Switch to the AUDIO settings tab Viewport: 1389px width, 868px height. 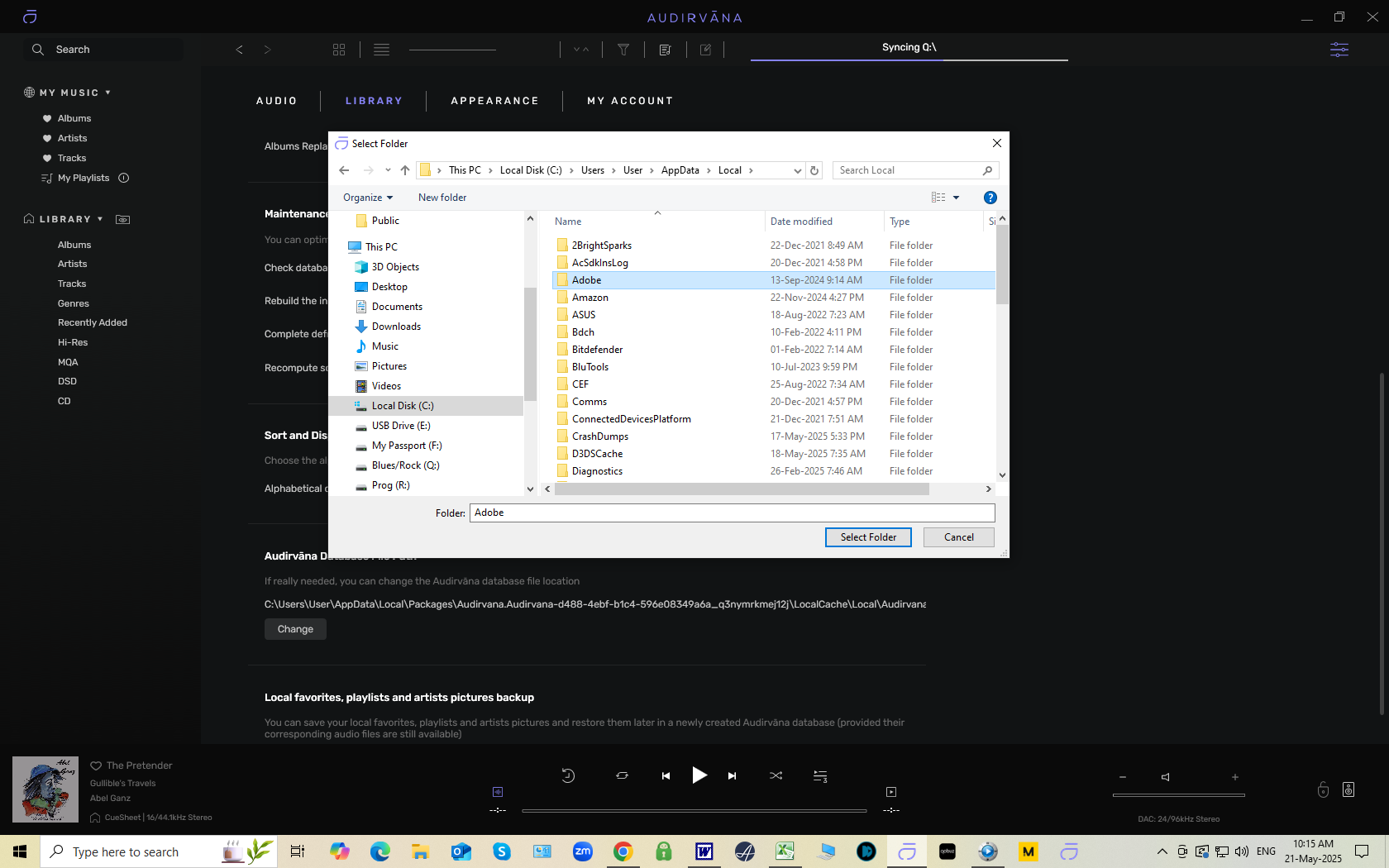tap(276, 101)
